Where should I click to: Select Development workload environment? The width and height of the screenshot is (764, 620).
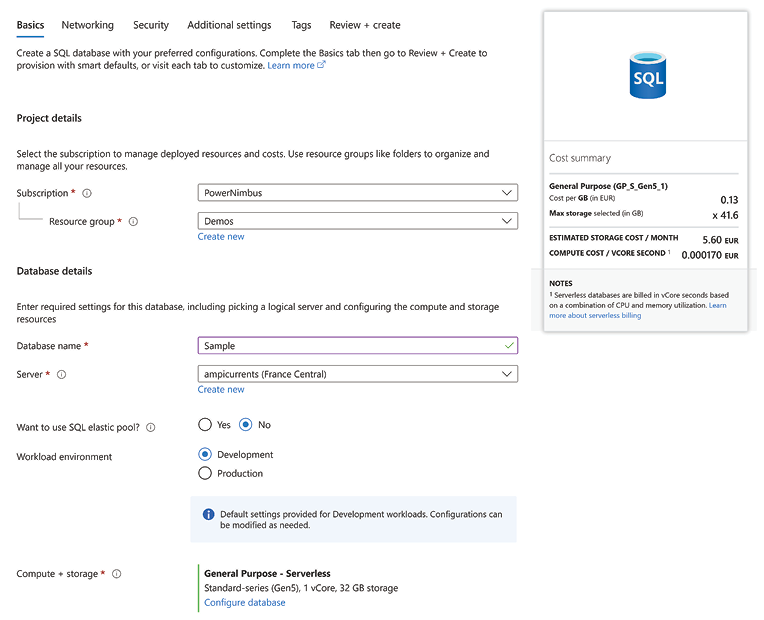(x=205, y=454)
